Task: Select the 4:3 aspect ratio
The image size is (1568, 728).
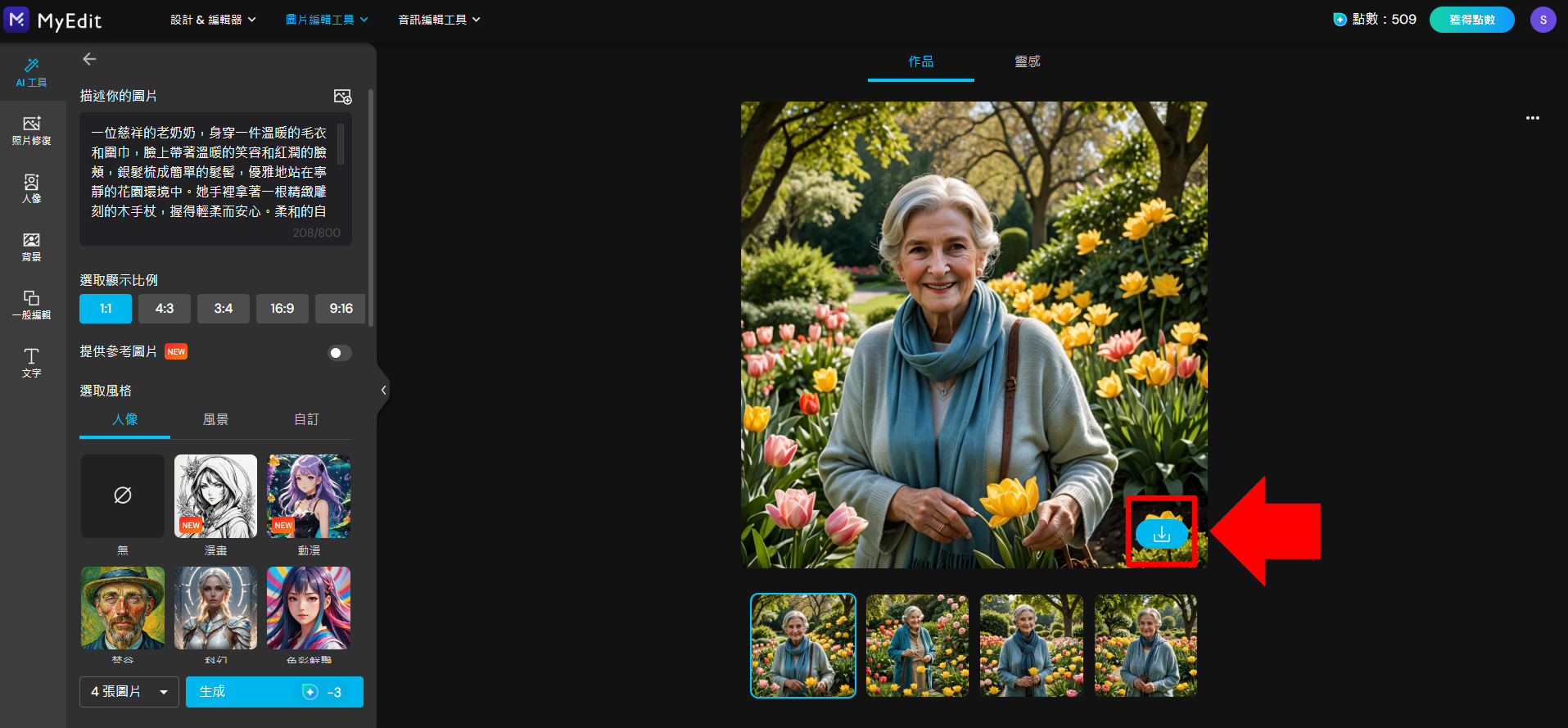Action: click(x=165, y=309)
